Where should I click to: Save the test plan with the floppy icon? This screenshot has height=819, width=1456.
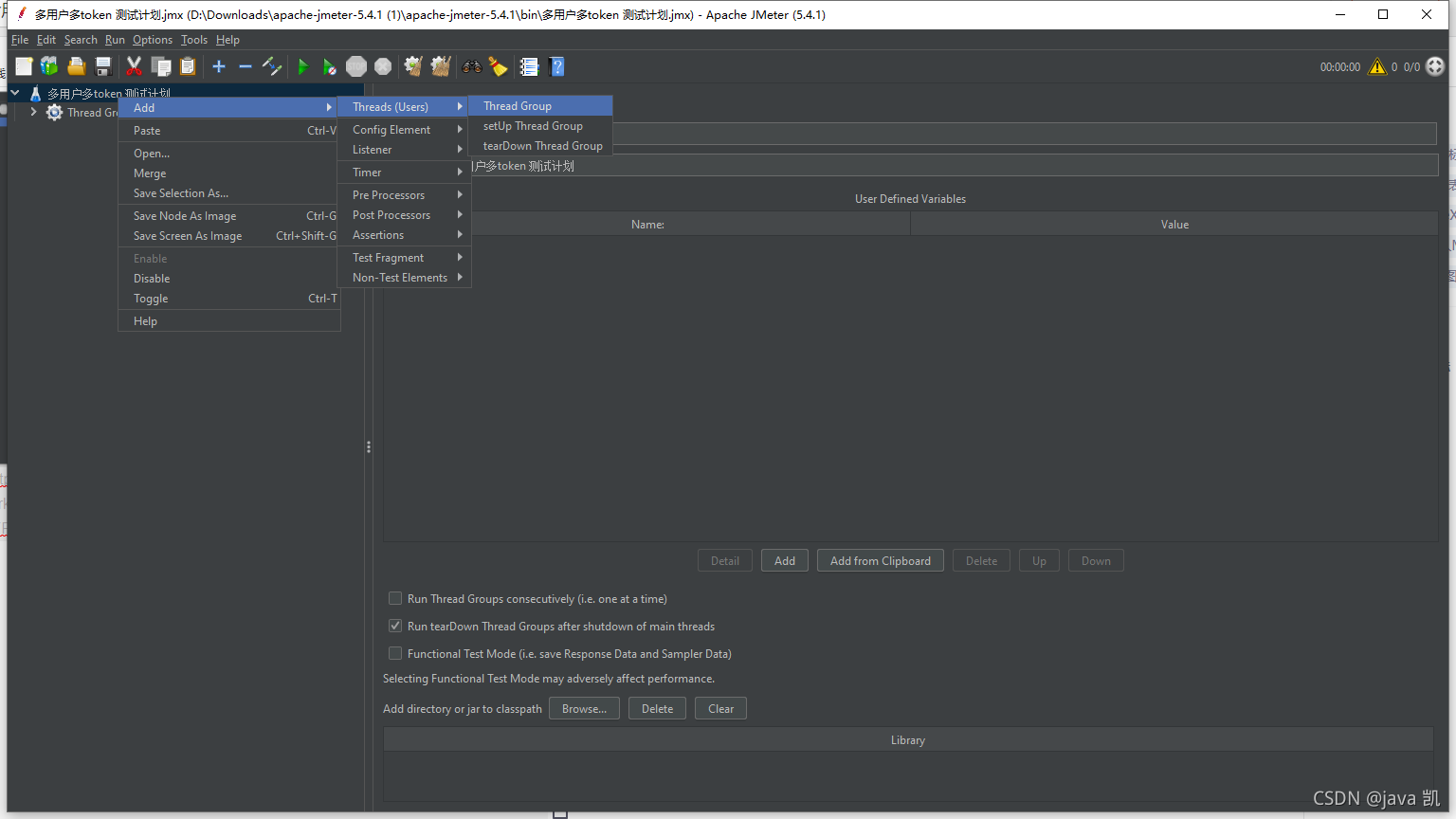pos(103,66)
